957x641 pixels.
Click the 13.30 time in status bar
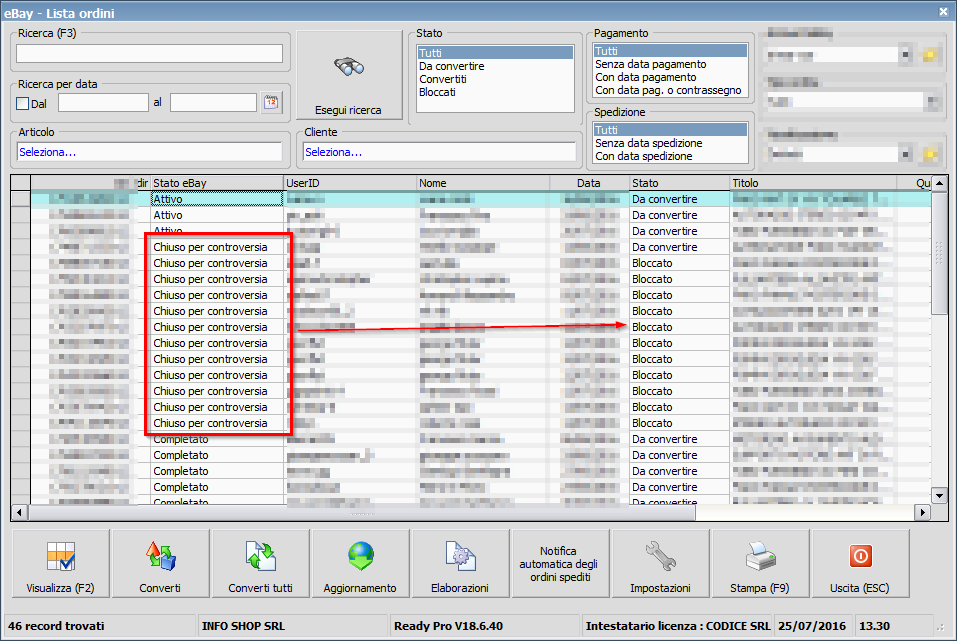(875, 626)
